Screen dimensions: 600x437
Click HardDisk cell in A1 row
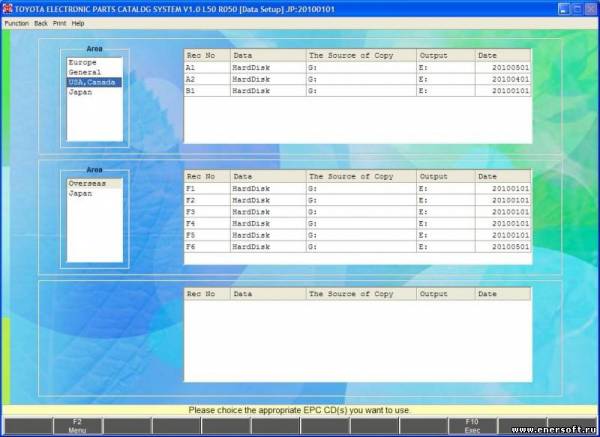point(268,68)
